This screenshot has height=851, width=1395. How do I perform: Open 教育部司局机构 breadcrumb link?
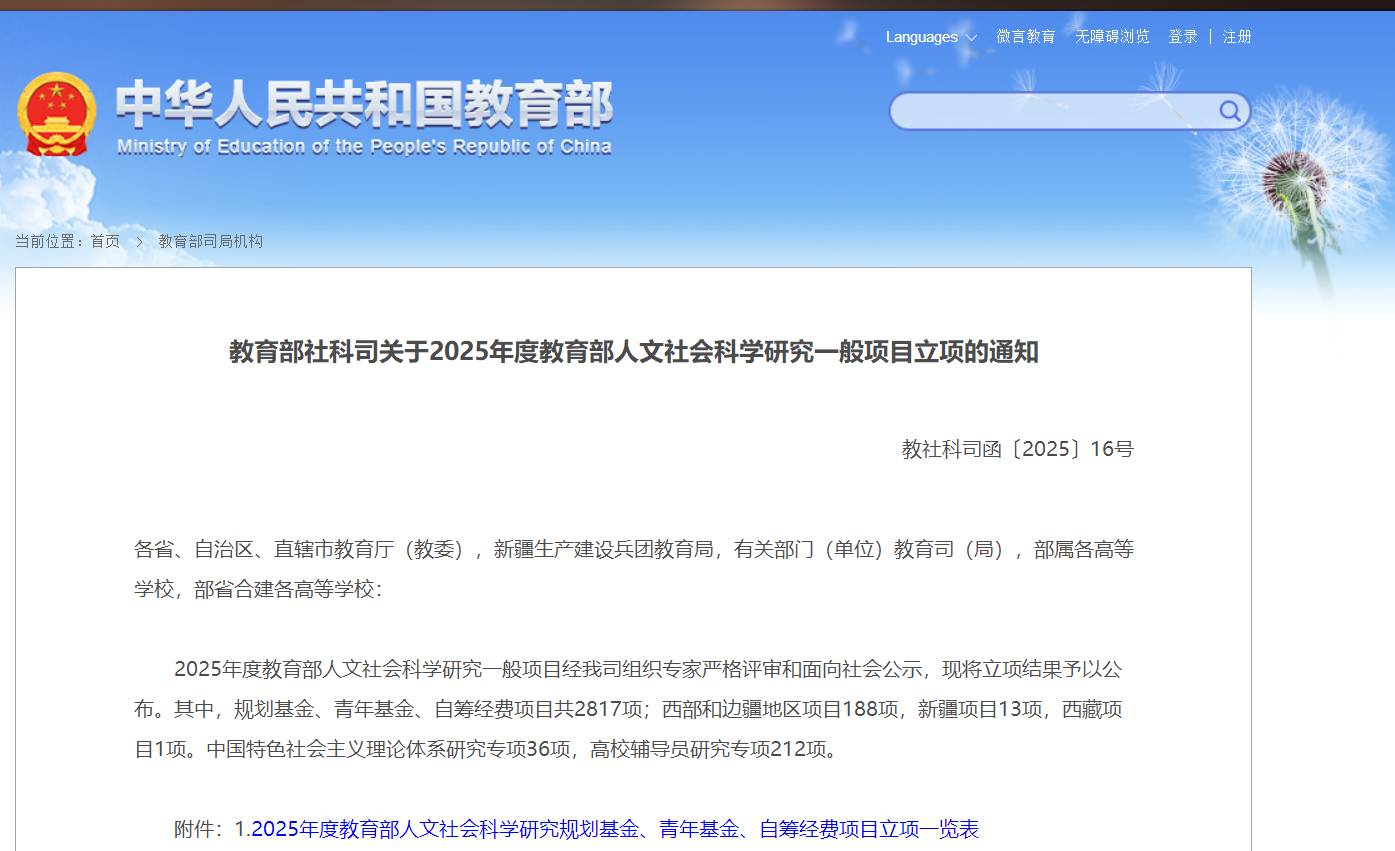[210, 241]
